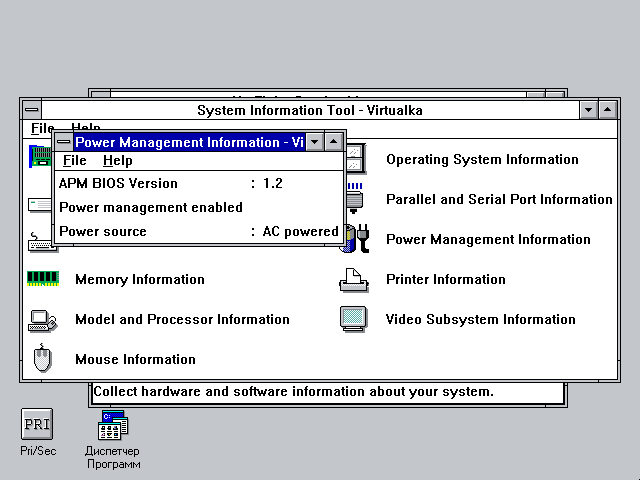Maximize the Power Management Information window
This screenshot has width=640, height=480.
(x=334, y=142)
